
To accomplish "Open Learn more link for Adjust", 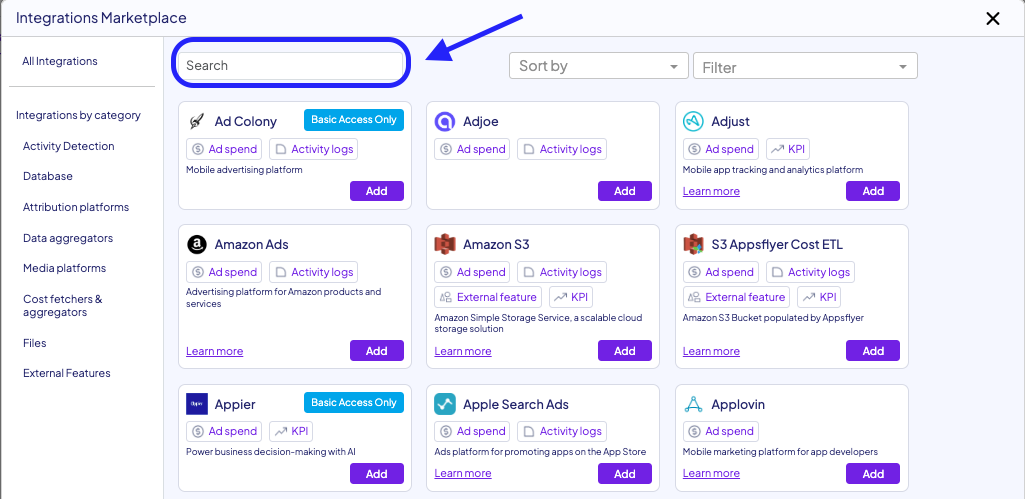I will pos(711,191).
